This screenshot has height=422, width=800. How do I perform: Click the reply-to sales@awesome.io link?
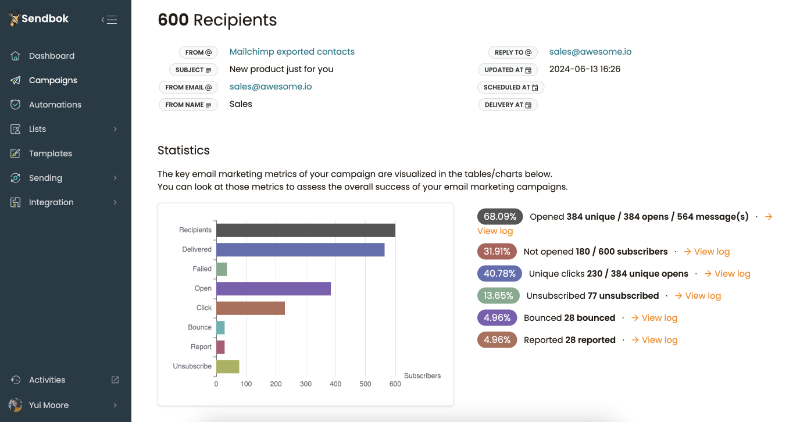[590, 52]
